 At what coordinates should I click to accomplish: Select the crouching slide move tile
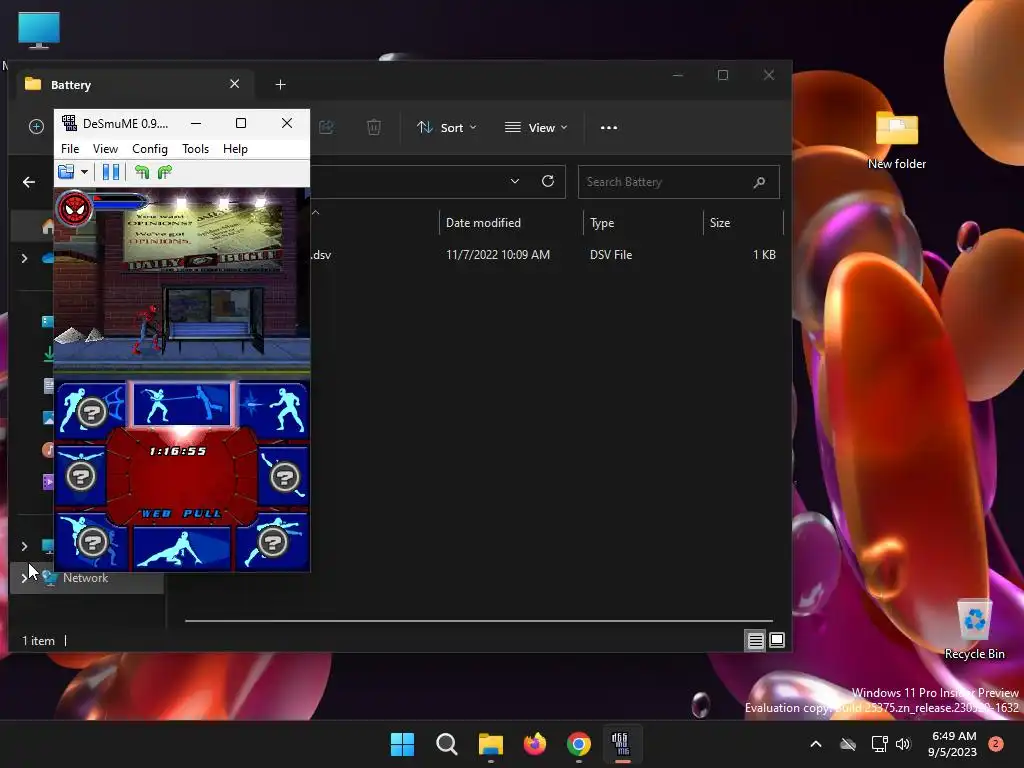[182, 547]
